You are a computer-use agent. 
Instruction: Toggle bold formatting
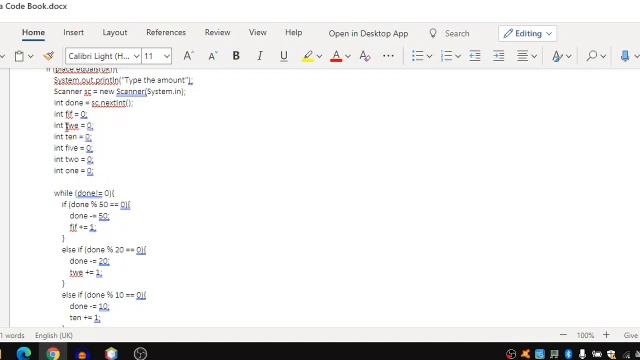236,56
